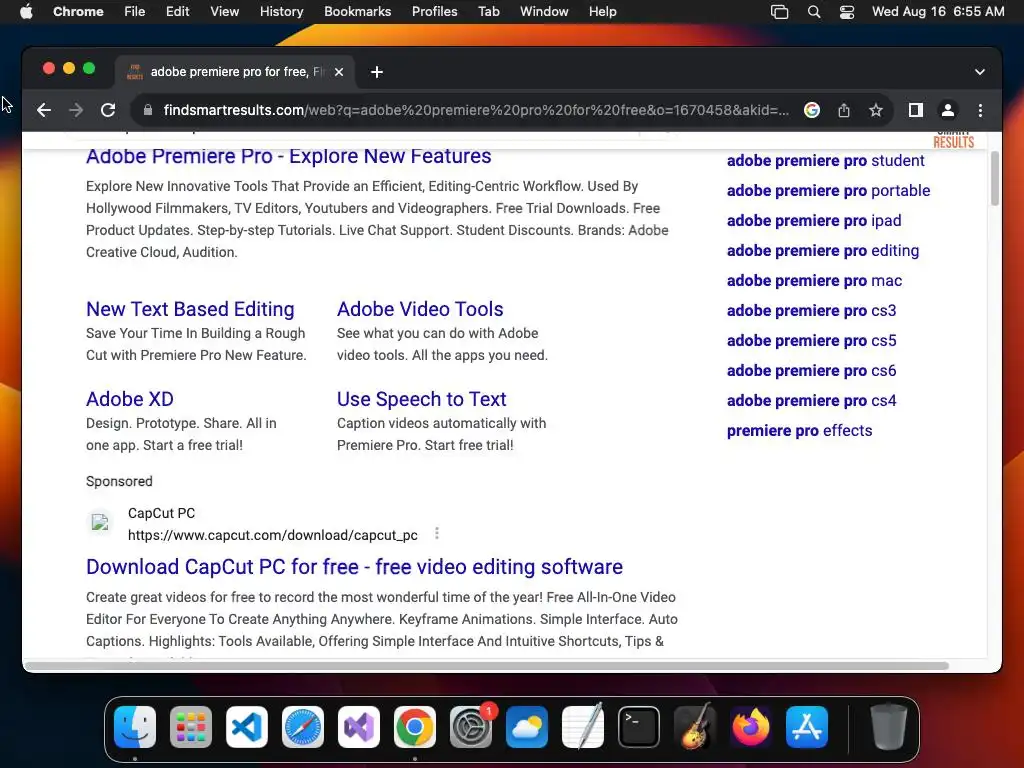Select adobe premiere pro editing suggestion

(822, 251)
